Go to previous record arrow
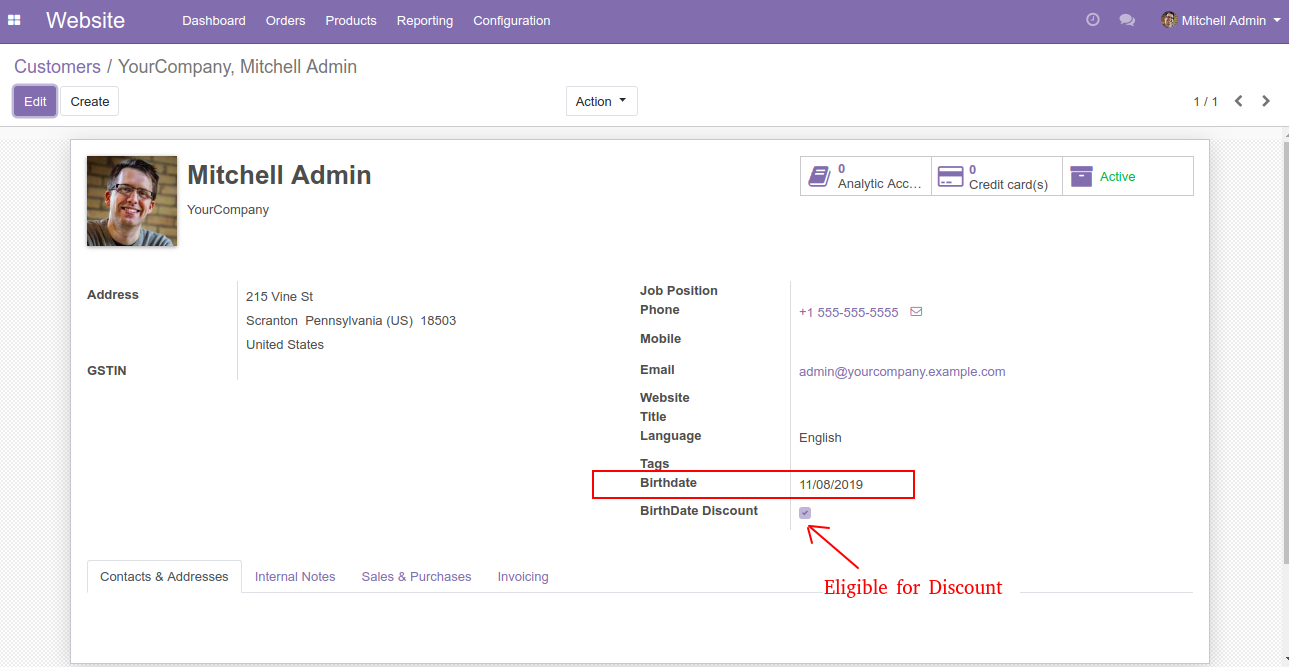Image resolution: width=1289 pixels, height=667 pixels. [1238, 101]
